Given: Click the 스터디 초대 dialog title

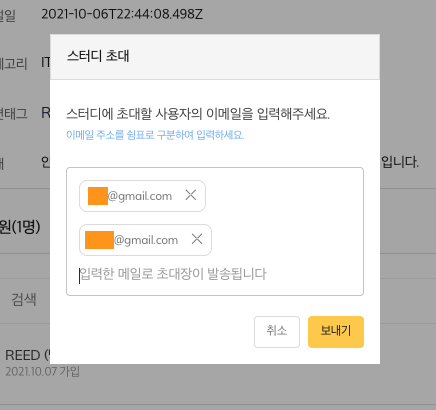Looking at the screenshot, I should click(98, 56).
